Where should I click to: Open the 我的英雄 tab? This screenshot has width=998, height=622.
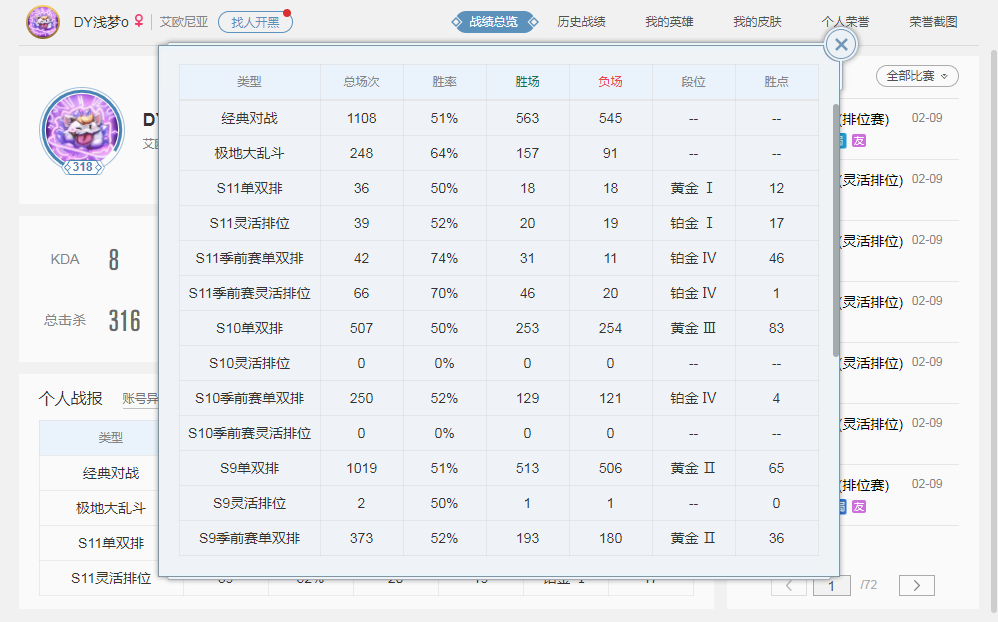click(669, 22)
